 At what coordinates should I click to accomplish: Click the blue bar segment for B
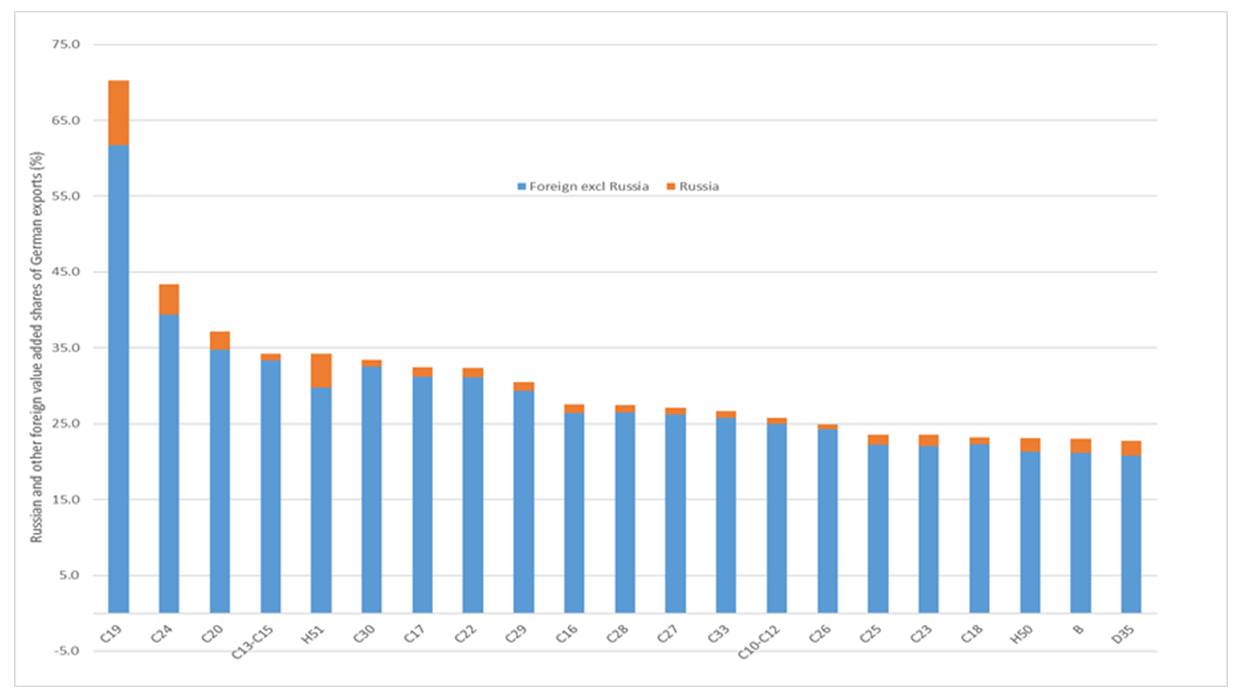[x=1081, y=533]
